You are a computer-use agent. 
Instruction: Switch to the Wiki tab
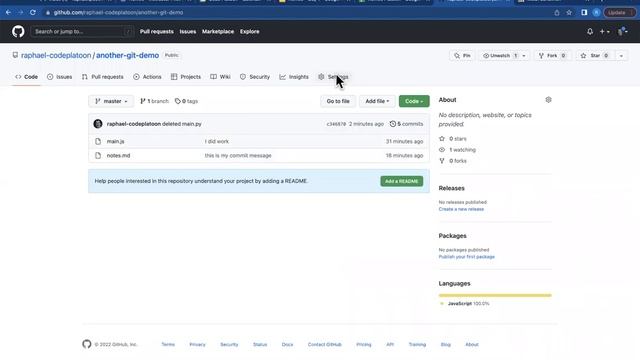coord(220,77)
